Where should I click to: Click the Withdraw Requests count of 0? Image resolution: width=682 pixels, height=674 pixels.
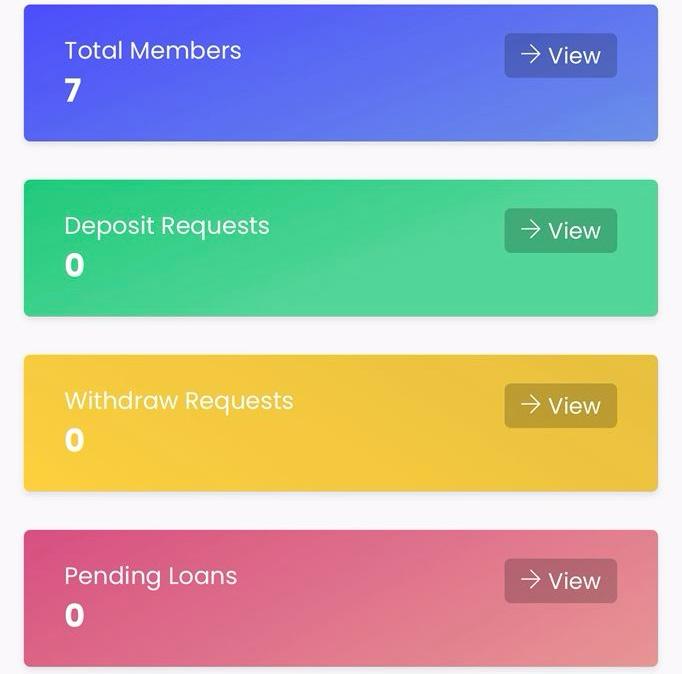point(74,441)
